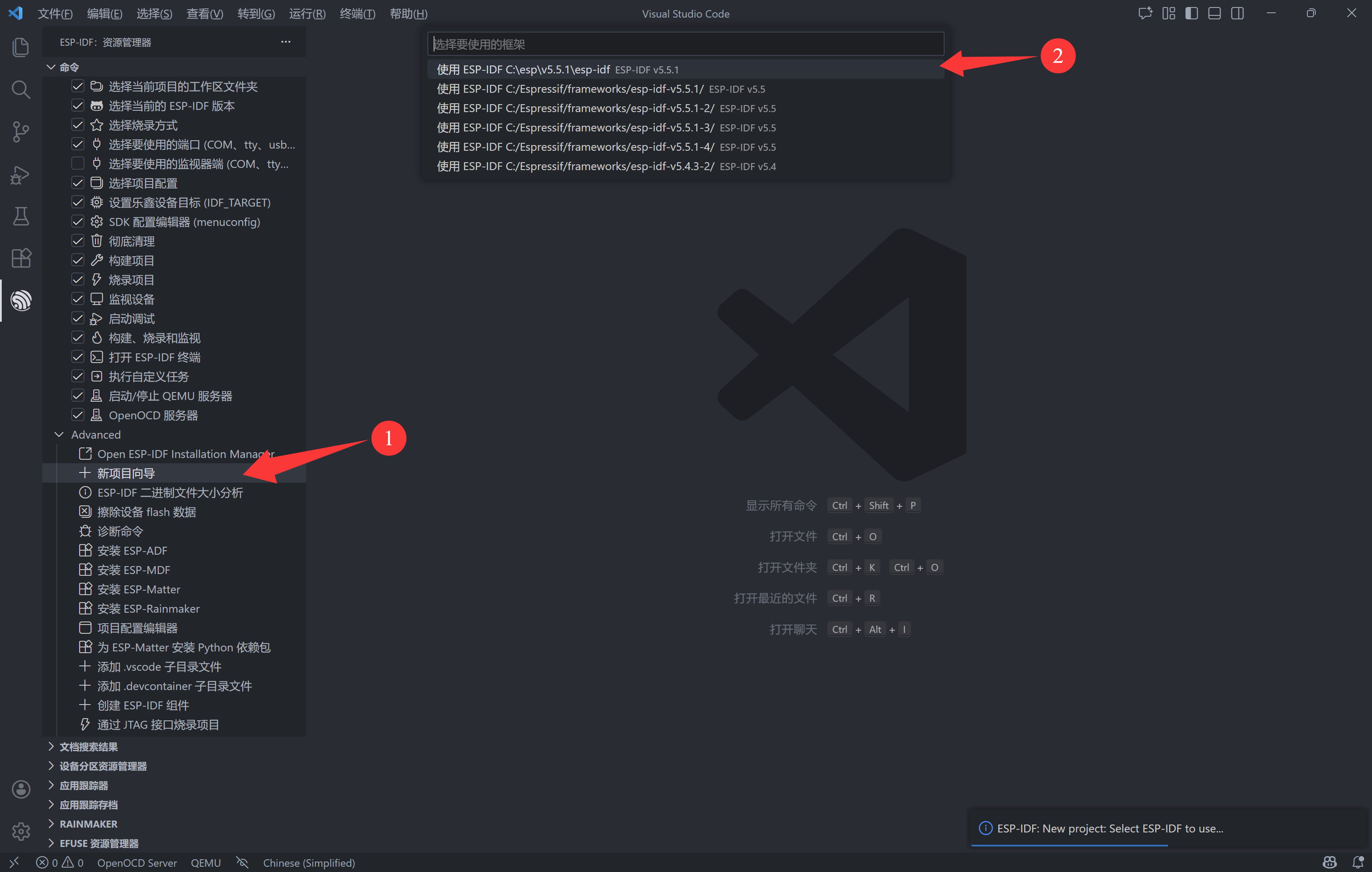
Task: Toggle secondary side bar layout icon
Action: click(x=1237, y=13)
